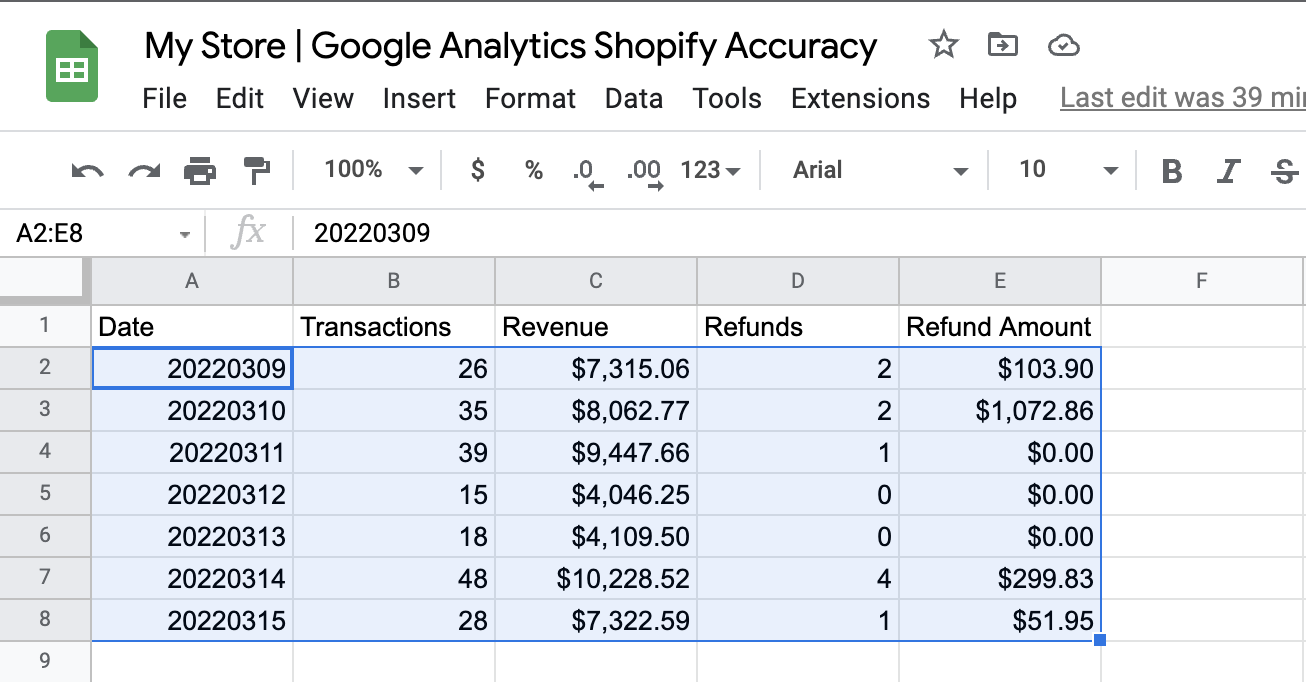Toggle italic formatting
Viewport: 1306px width, 682px height.
coord(1229,171)
